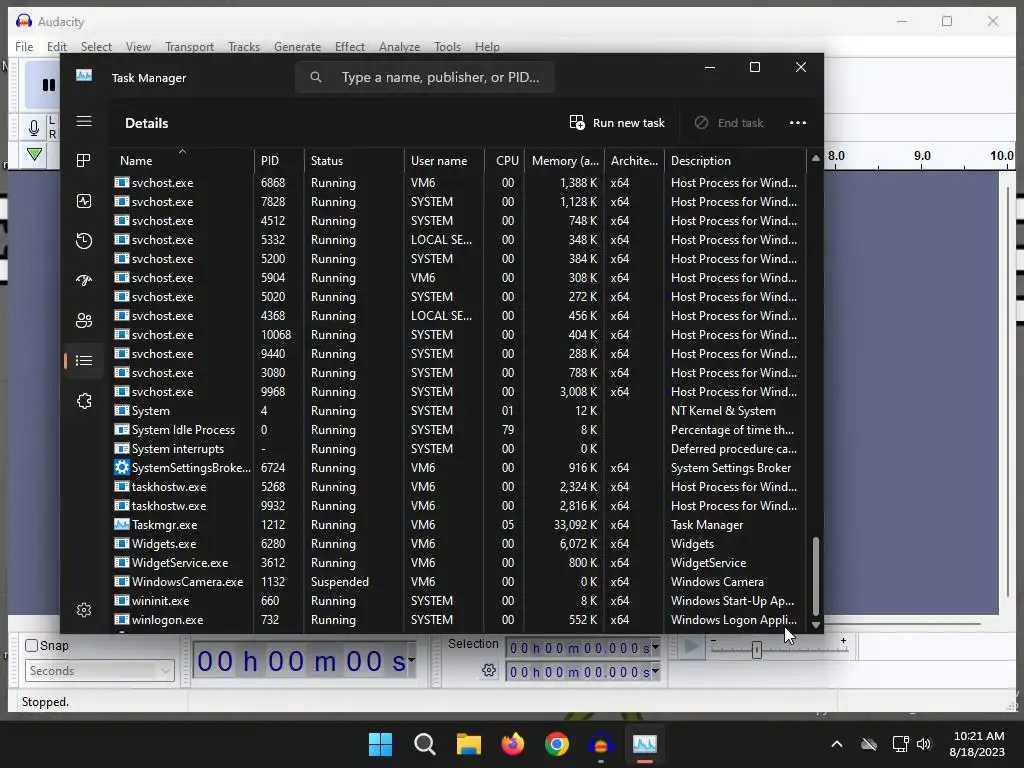Open the Analyze menu in Audacity
The height and width of the screenshot is (768, 1024).
tap(399, 47)
